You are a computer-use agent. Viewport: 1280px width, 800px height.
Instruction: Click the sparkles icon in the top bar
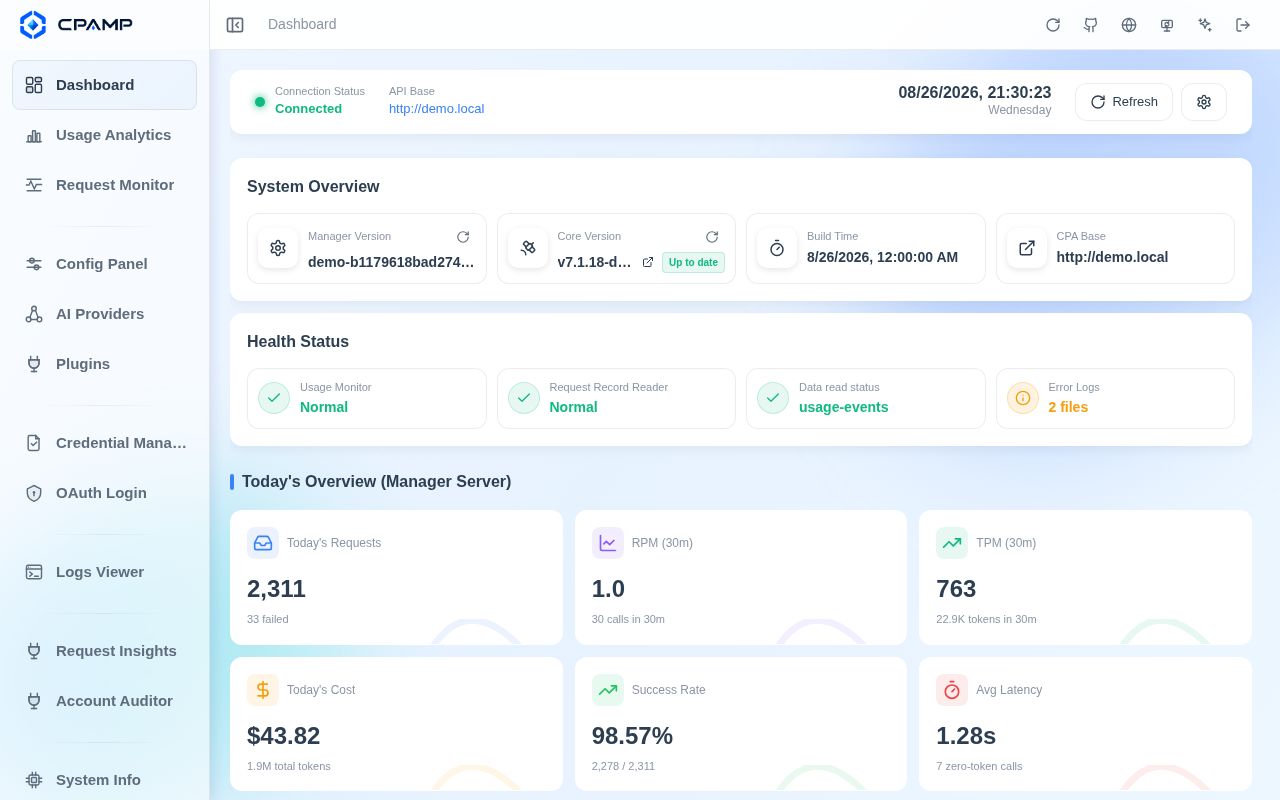click(1205, 25)
